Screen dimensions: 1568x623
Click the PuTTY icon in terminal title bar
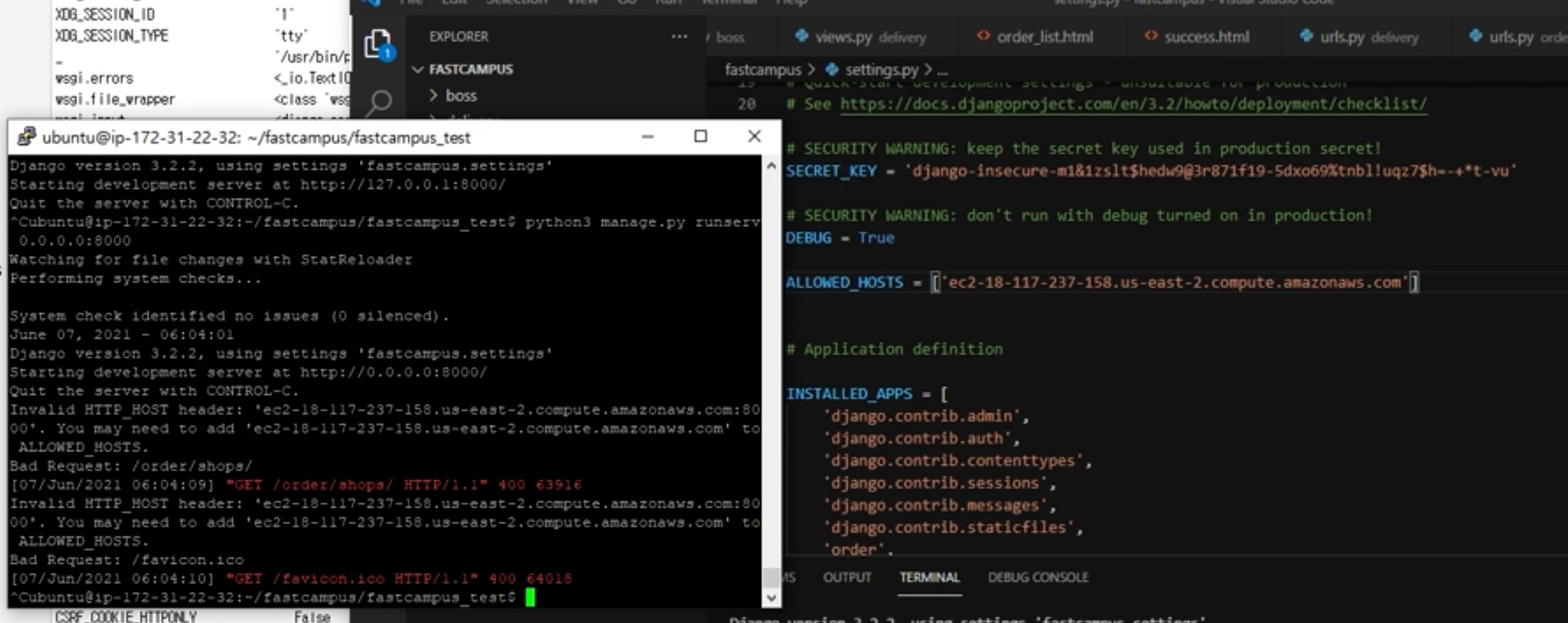pyautogui.click(x=27, y=137)
